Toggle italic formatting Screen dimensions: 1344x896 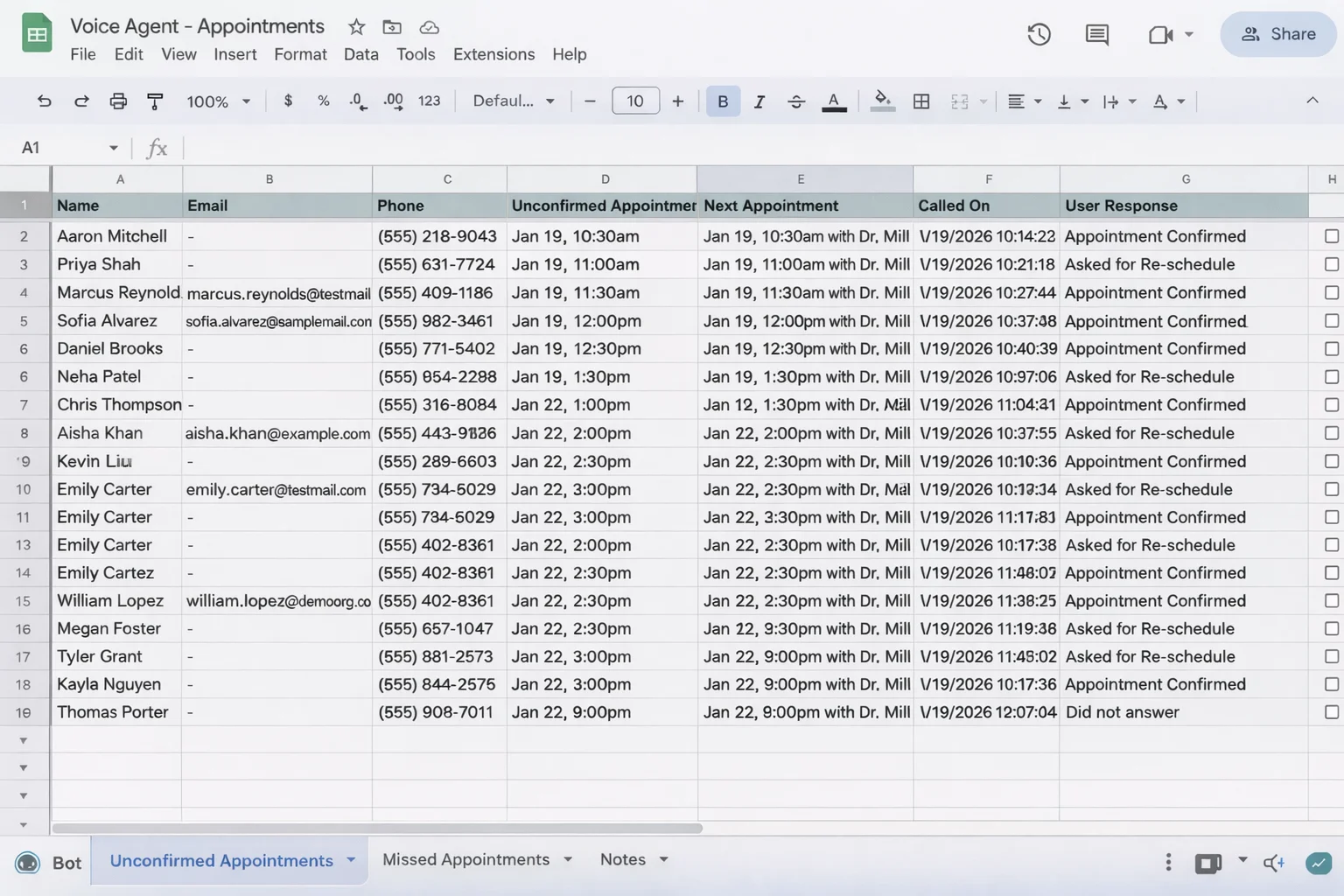(759, 101)
